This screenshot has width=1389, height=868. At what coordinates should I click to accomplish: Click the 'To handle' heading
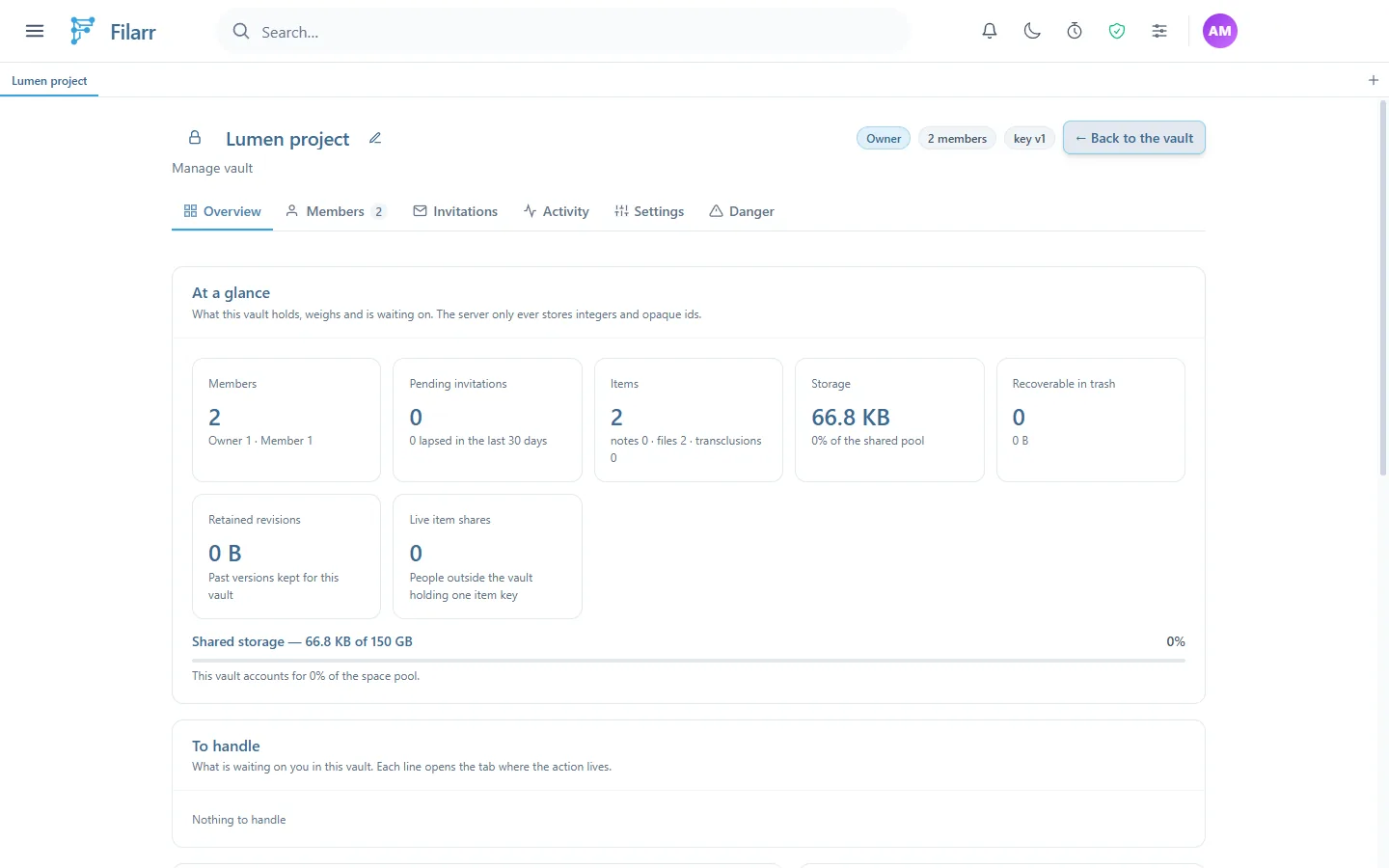pyautogui.click(x=226, y=746)
